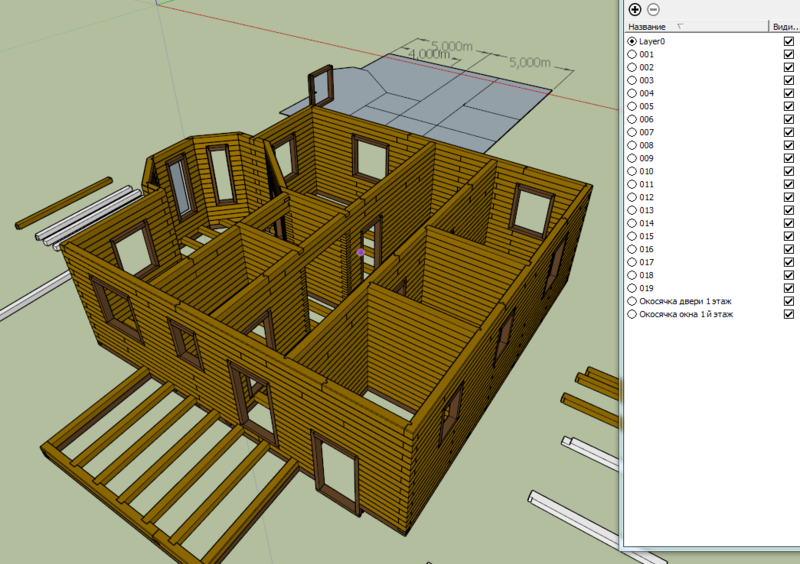Select radio button for layer 010

click(632, 171)
